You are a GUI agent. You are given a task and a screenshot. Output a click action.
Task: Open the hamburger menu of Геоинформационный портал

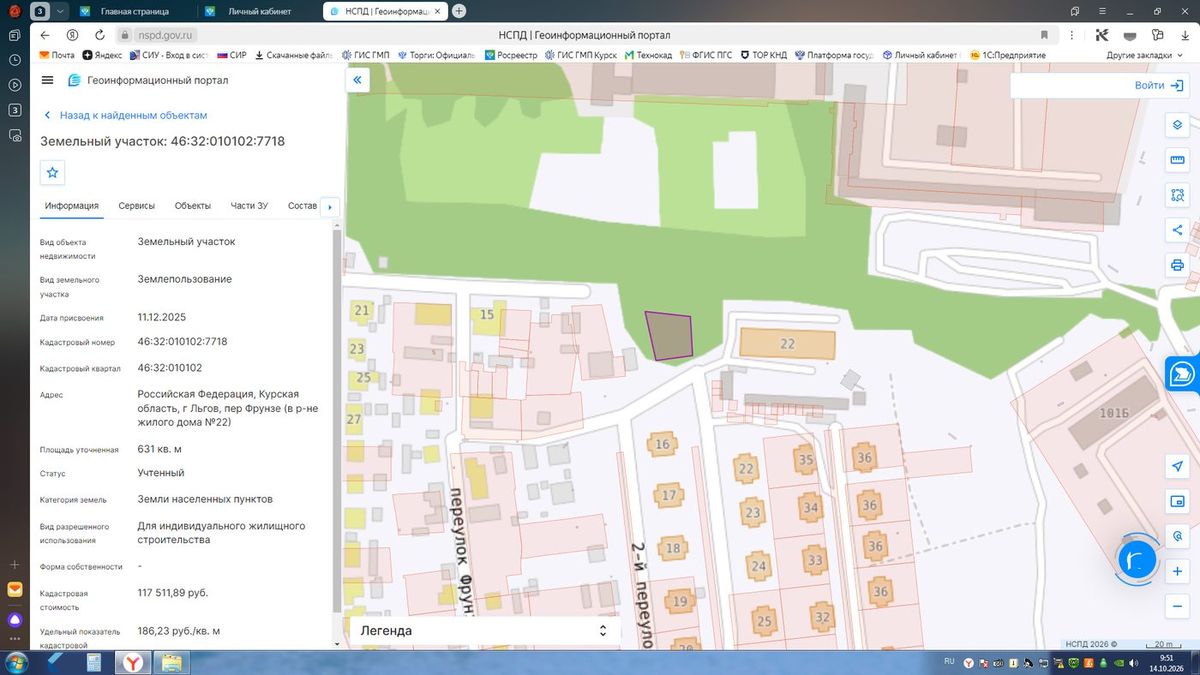(x=47, y=80)
